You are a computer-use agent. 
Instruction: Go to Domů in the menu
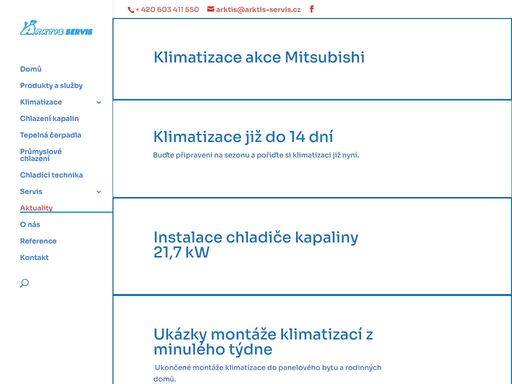pos(31,69)
